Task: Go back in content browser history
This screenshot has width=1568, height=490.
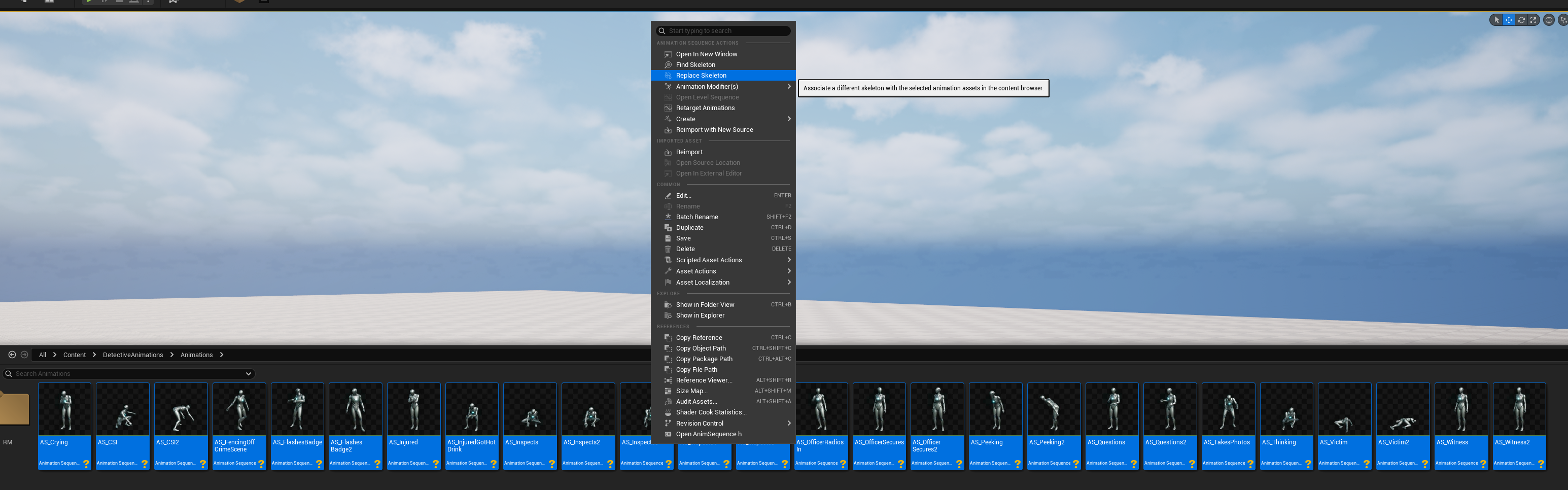Action: click(x=12, y=355)
